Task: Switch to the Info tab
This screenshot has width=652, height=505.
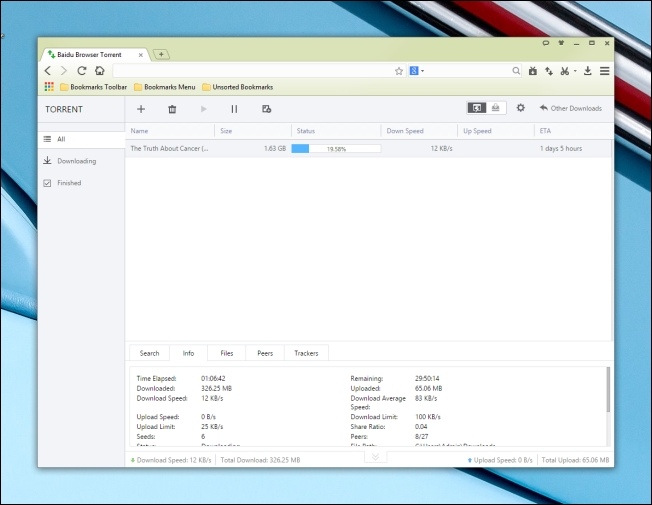Action: pos(188,353)
